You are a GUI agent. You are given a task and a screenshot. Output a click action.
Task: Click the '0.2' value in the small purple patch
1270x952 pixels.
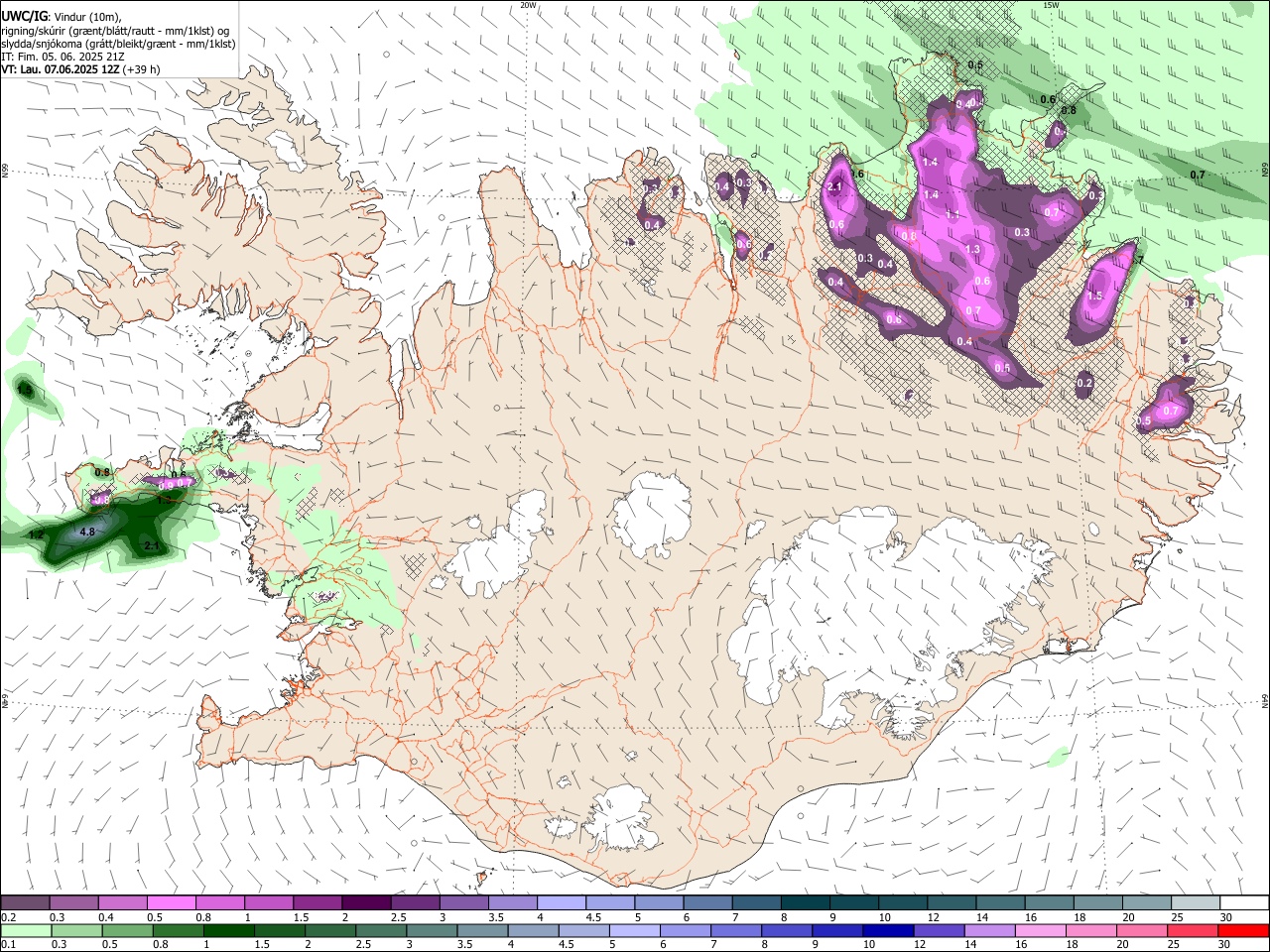[x=1084, y=384]
